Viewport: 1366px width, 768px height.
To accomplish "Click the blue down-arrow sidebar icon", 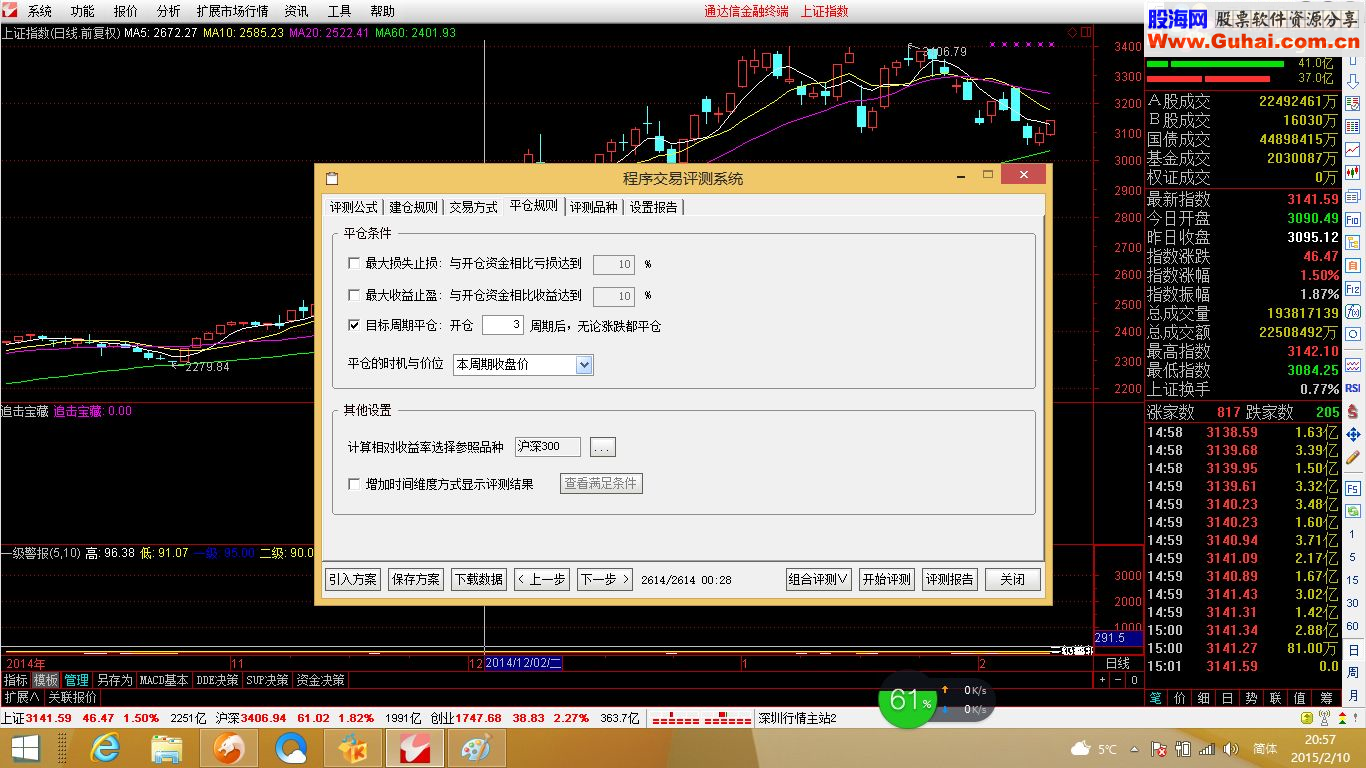I will tap(1352, 83).
